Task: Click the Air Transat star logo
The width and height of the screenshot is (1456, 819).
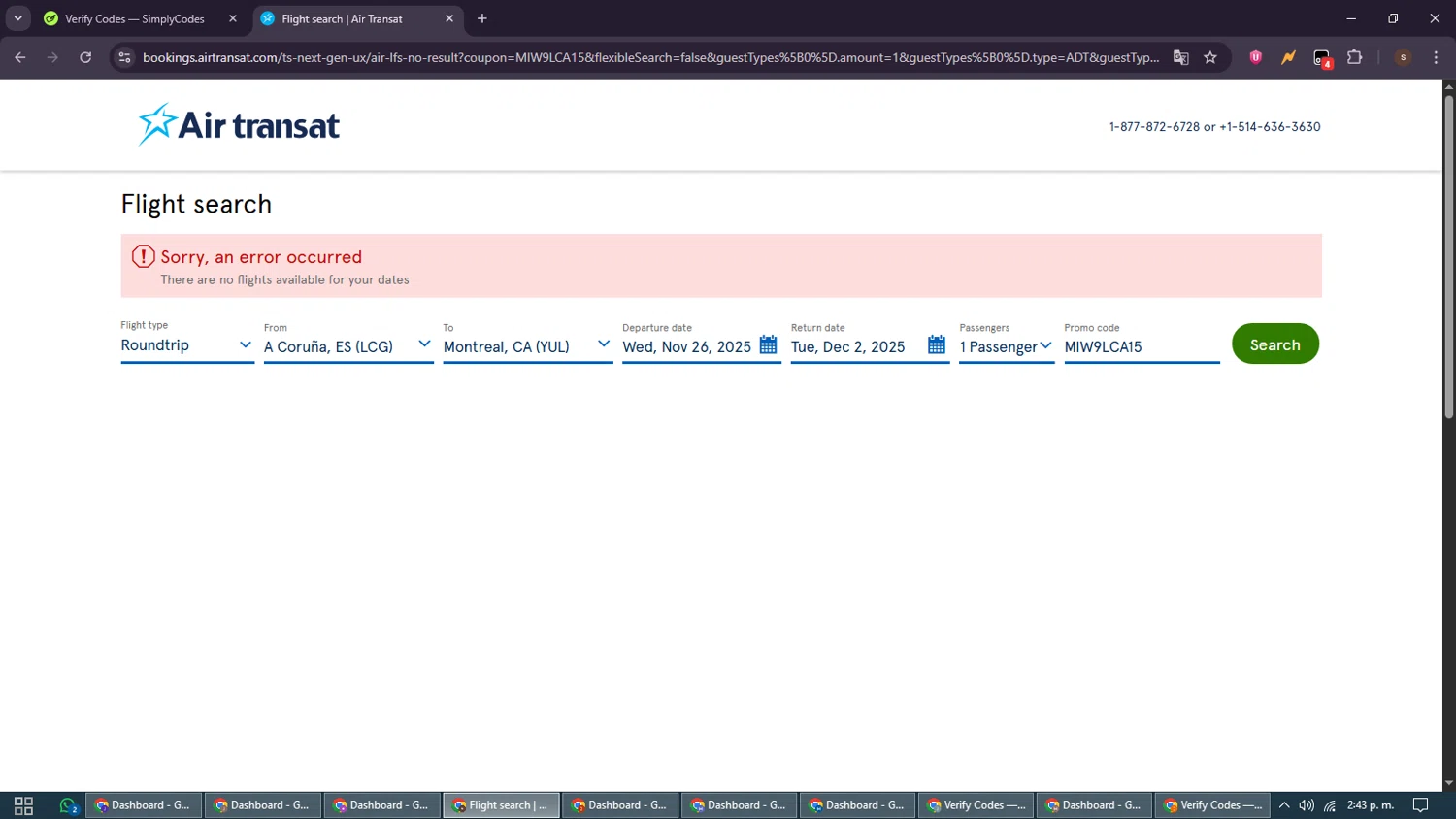Action: click(157, 124)
